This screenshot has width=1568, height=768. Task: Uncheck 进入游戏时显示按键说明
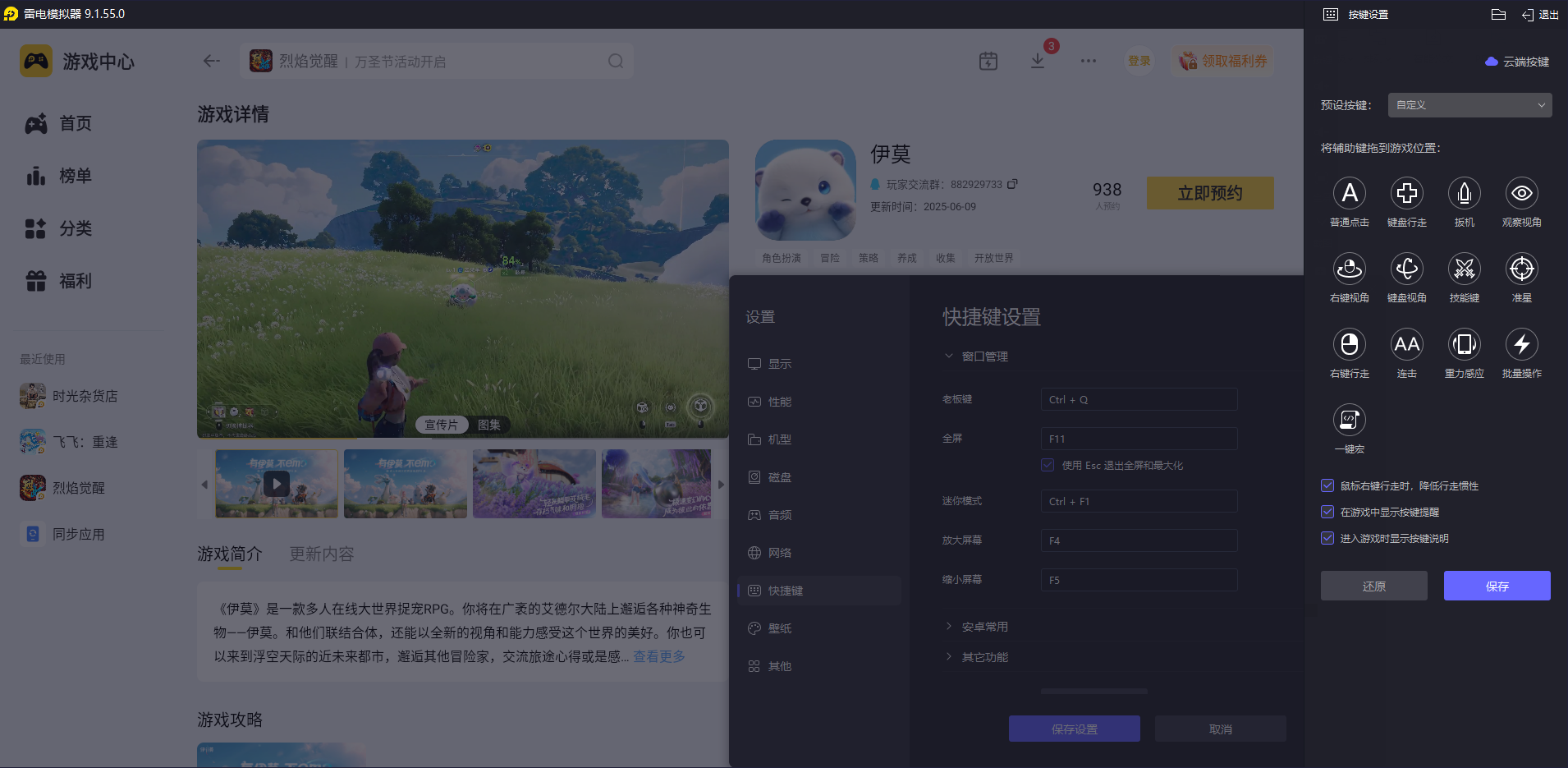pos(1327,538)
